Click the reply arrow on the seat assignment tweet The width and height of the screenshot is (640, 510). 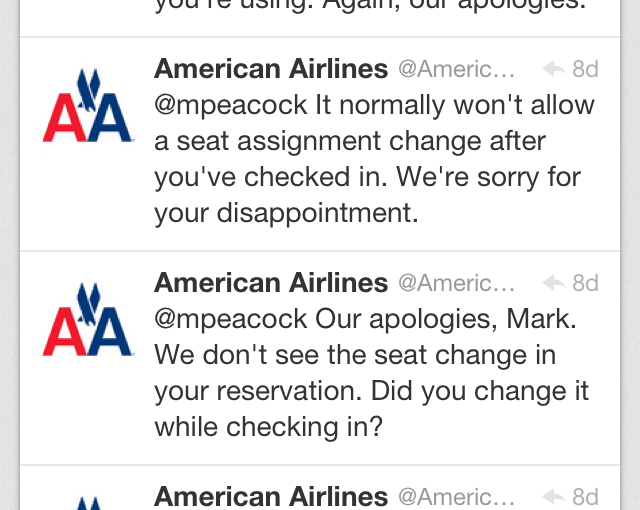click(x=553, y=69)
